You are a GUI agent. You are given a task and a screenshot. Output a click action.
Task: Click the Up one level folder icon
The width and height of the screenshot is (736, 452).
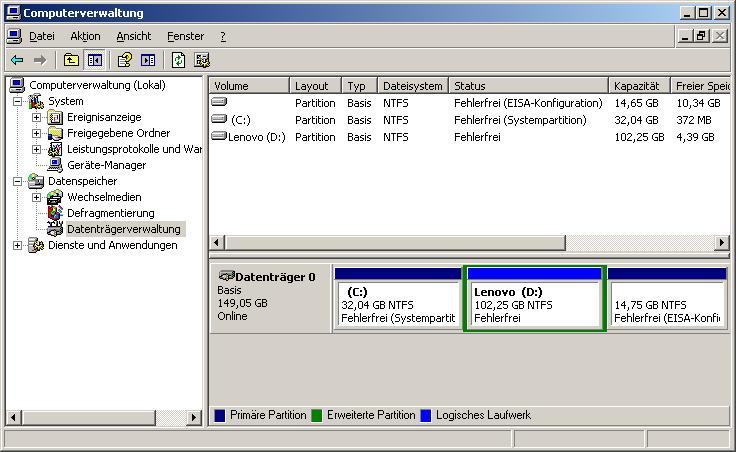tap(71, 60)
